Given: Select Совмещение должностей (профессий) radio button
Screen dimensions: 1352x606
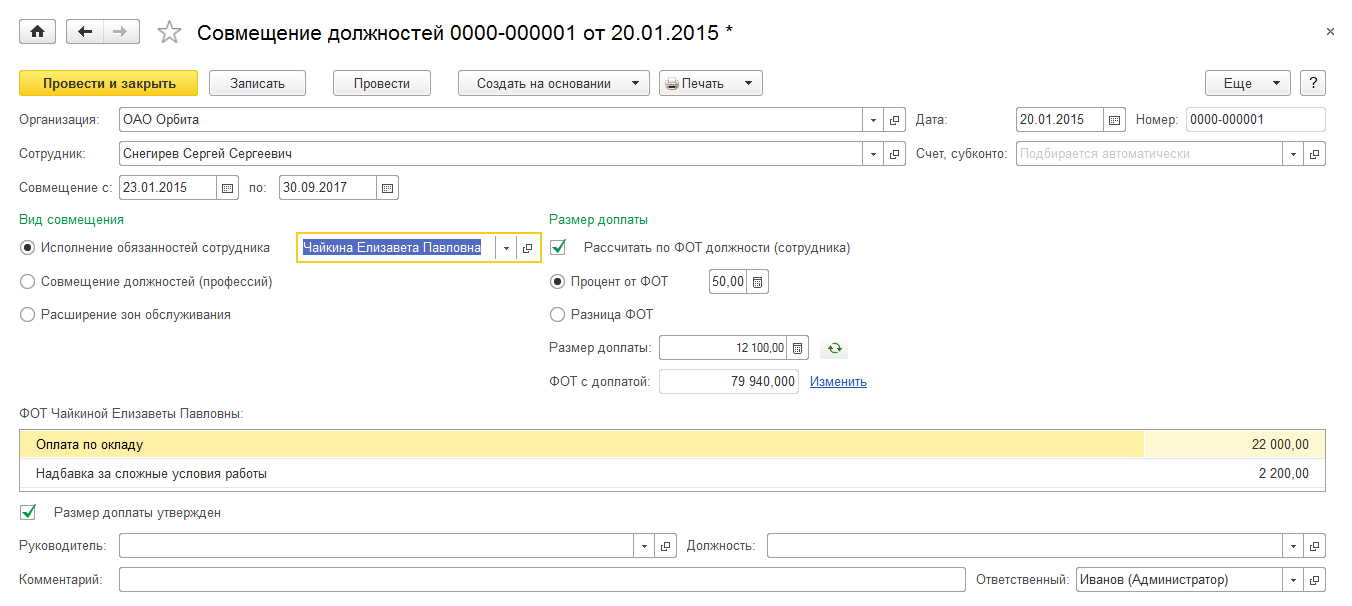Looking at the screenshot, I should (28, 281).
